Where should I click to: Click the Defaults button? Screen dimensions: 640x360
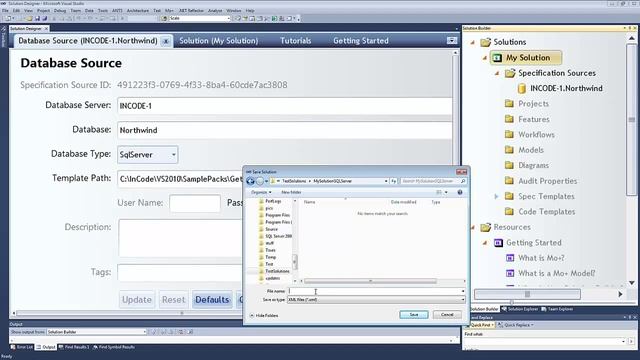click(x=212, y=300)
